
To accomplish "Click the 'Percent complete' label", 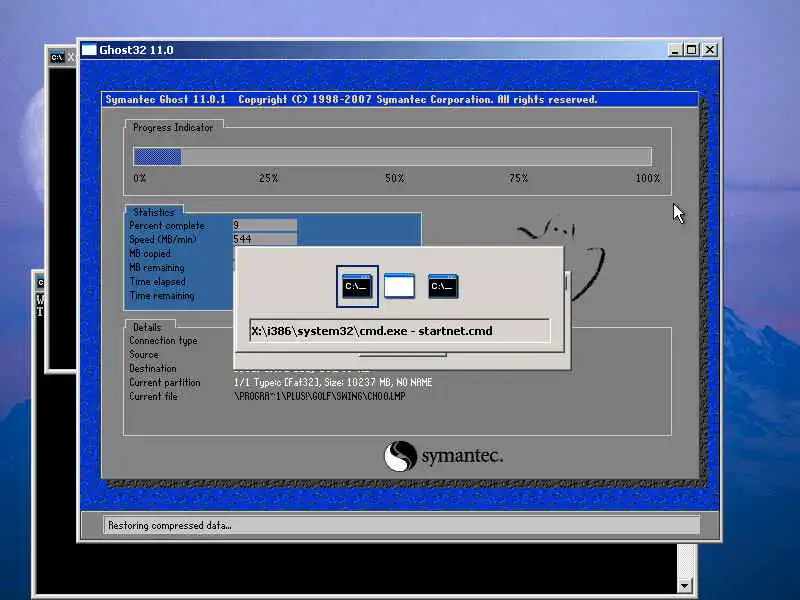I will pyautogui.click(x=166, y=226).
